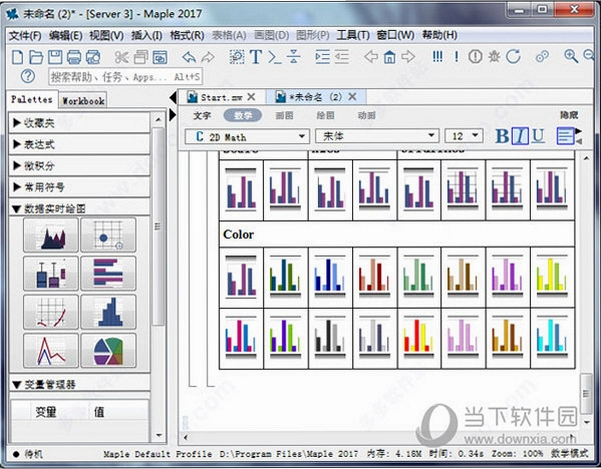Collapse the 变量管理器 palette
Screen dimensions: 601x469
click(79, 384)
